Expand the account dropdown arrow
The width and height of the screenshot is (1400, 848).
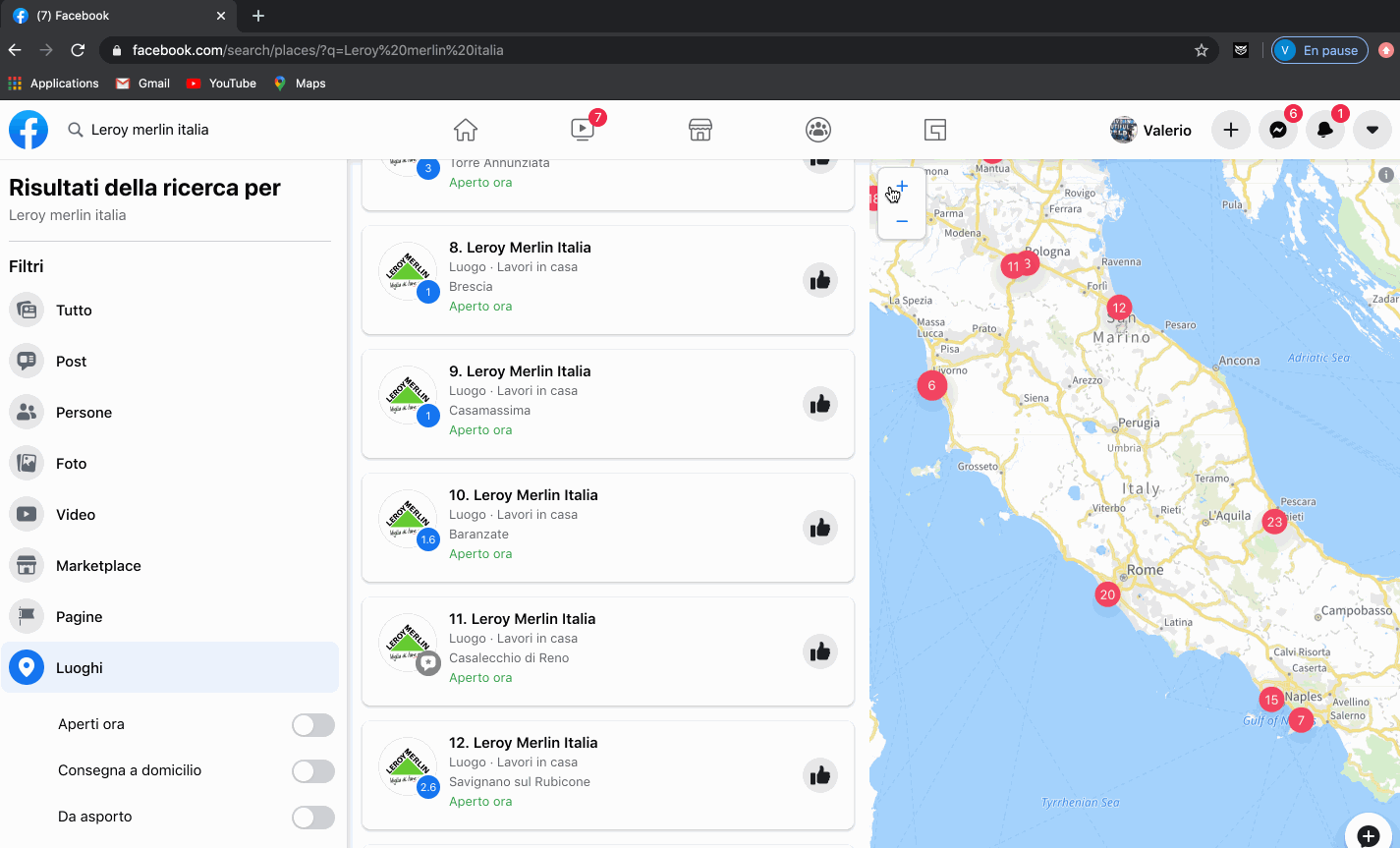(1372, 130)
